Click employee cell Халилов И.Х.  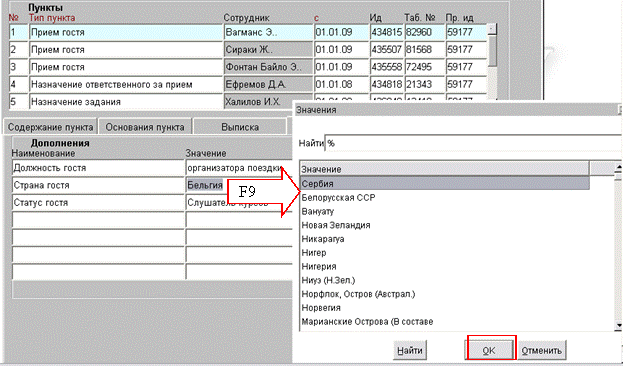[x=259, y=101]
